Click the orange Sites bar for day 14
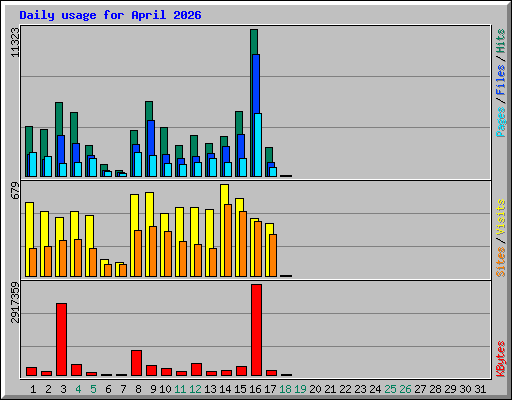 coord(228,240)
